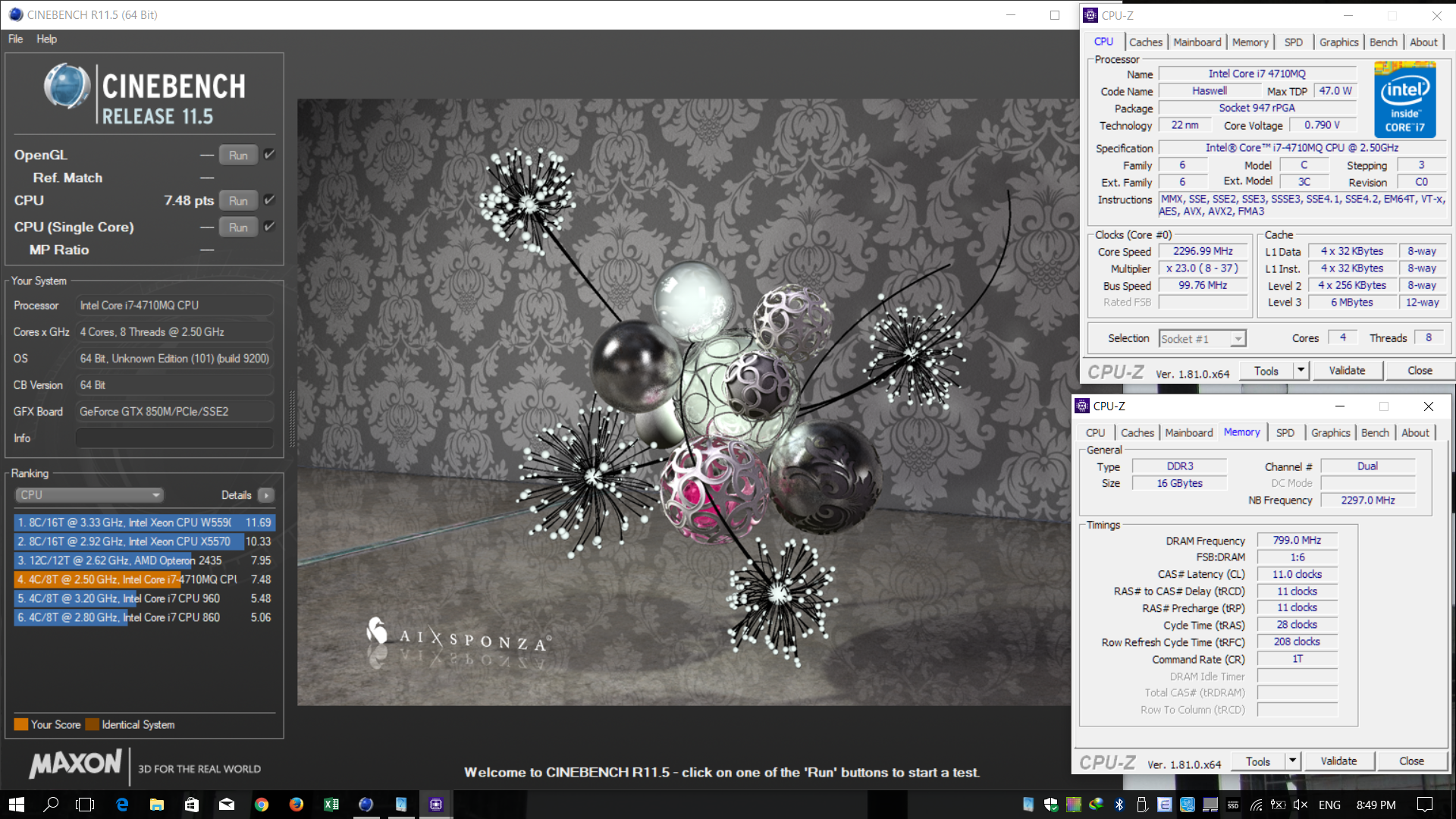Open the Mail app from the taskbar
1456x819 pixels.
226,805
